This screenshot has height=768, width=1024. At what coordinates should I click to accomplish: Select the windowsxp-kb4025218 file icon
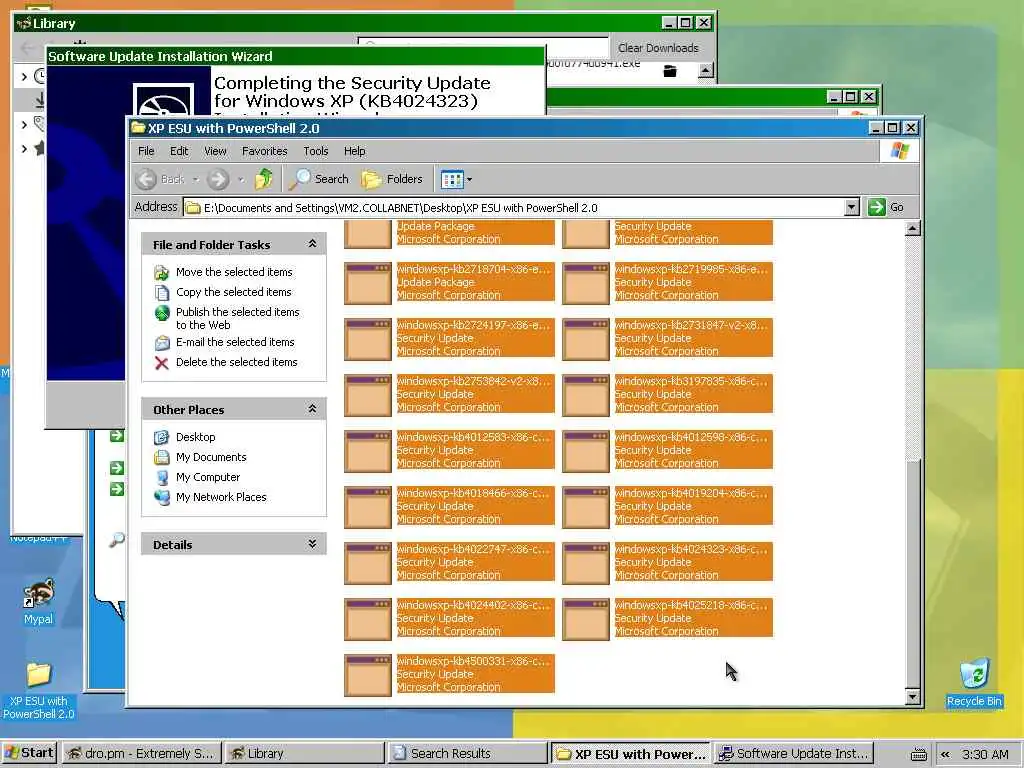[586, 620]
